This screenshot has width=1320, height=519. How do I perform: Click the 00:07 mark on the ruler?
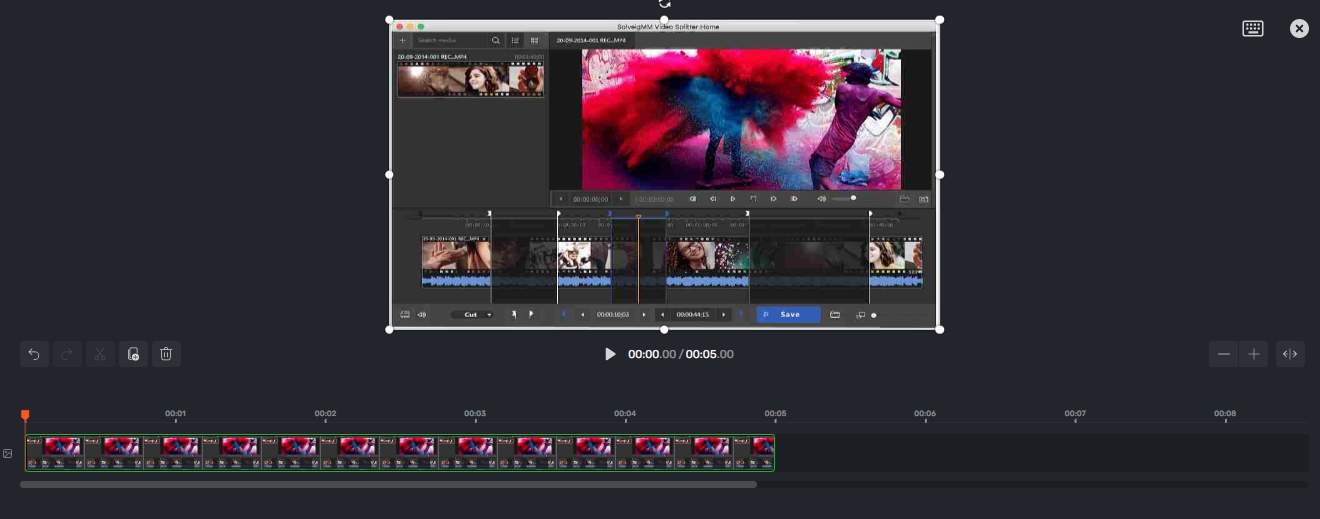[1075, 413]
